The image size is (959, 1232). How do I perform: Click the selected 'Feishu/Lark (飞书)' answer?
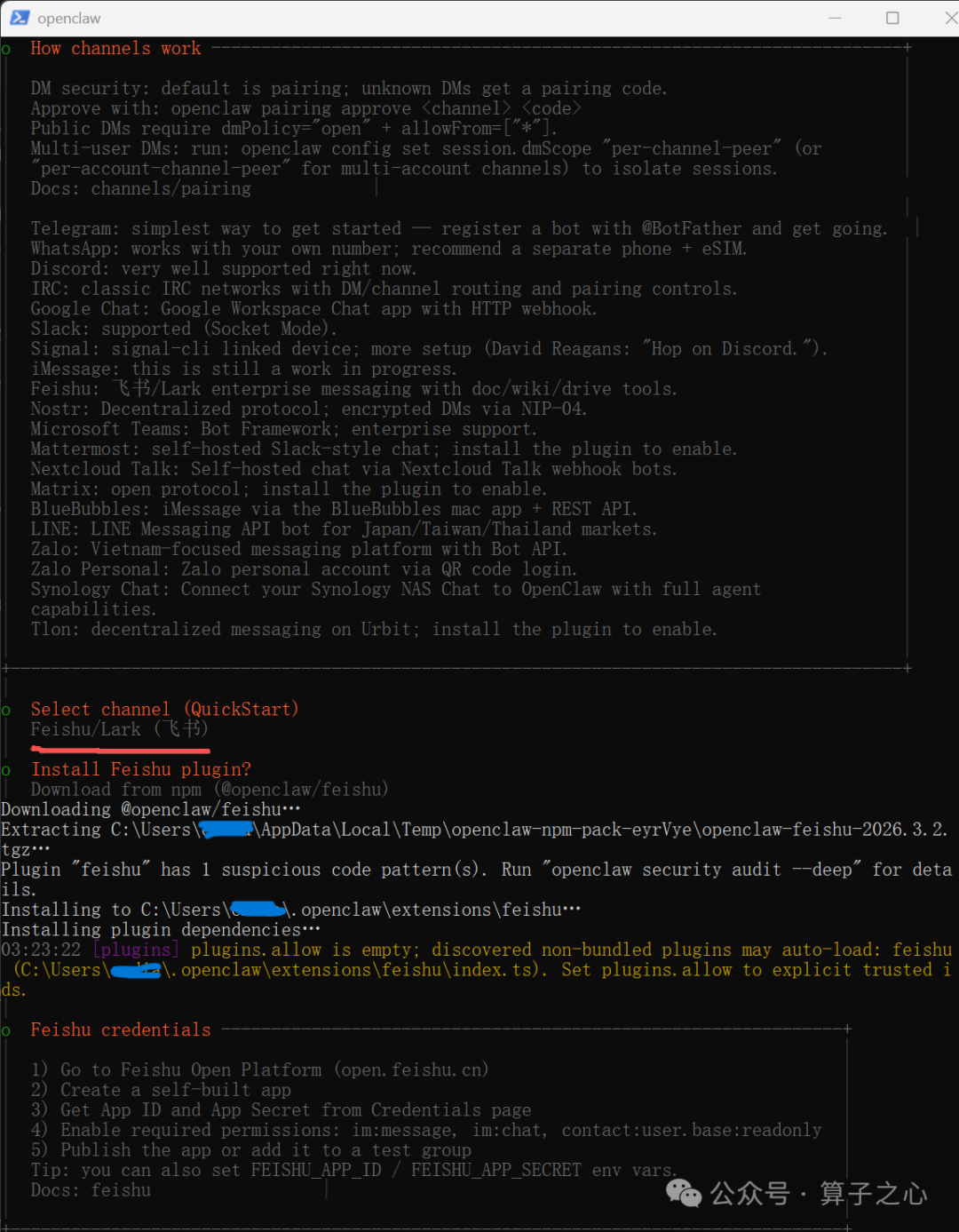[119, 730]
